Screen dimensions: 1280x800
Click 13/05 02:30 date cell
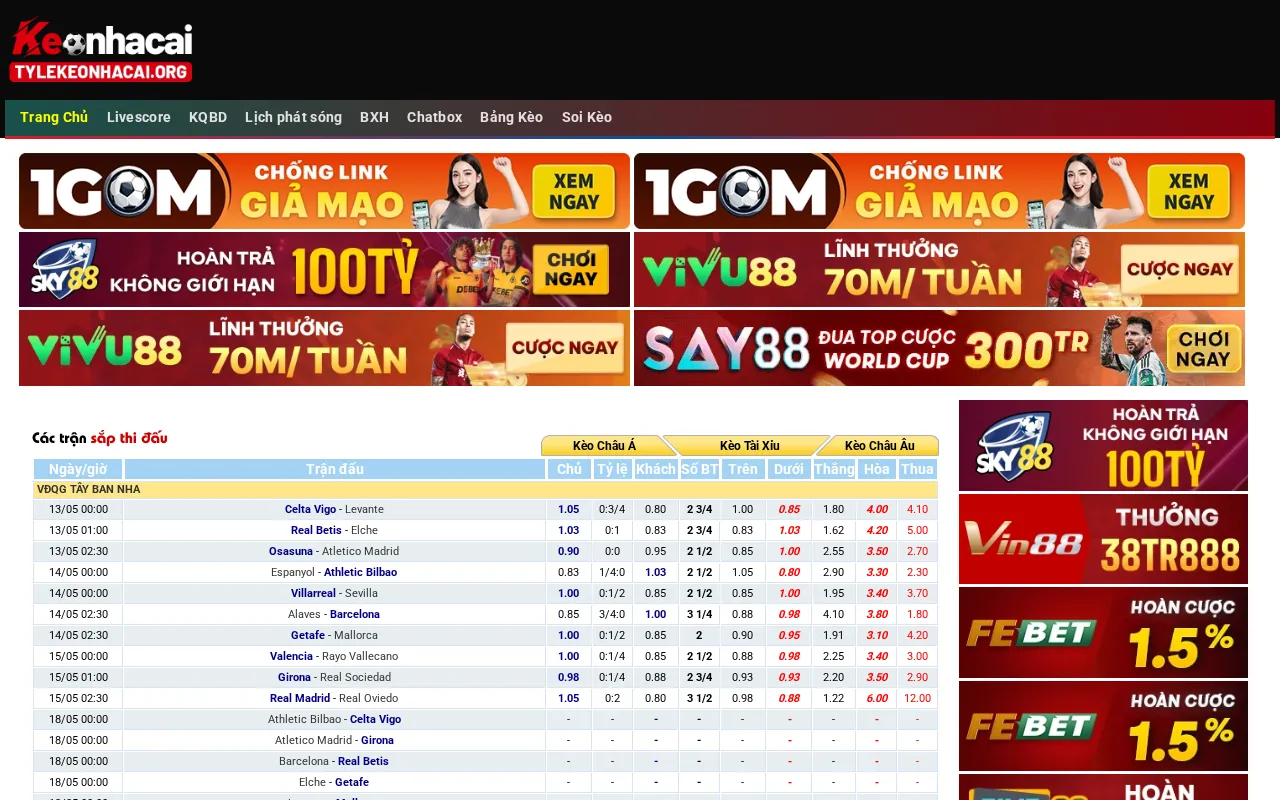click(78, 551)
